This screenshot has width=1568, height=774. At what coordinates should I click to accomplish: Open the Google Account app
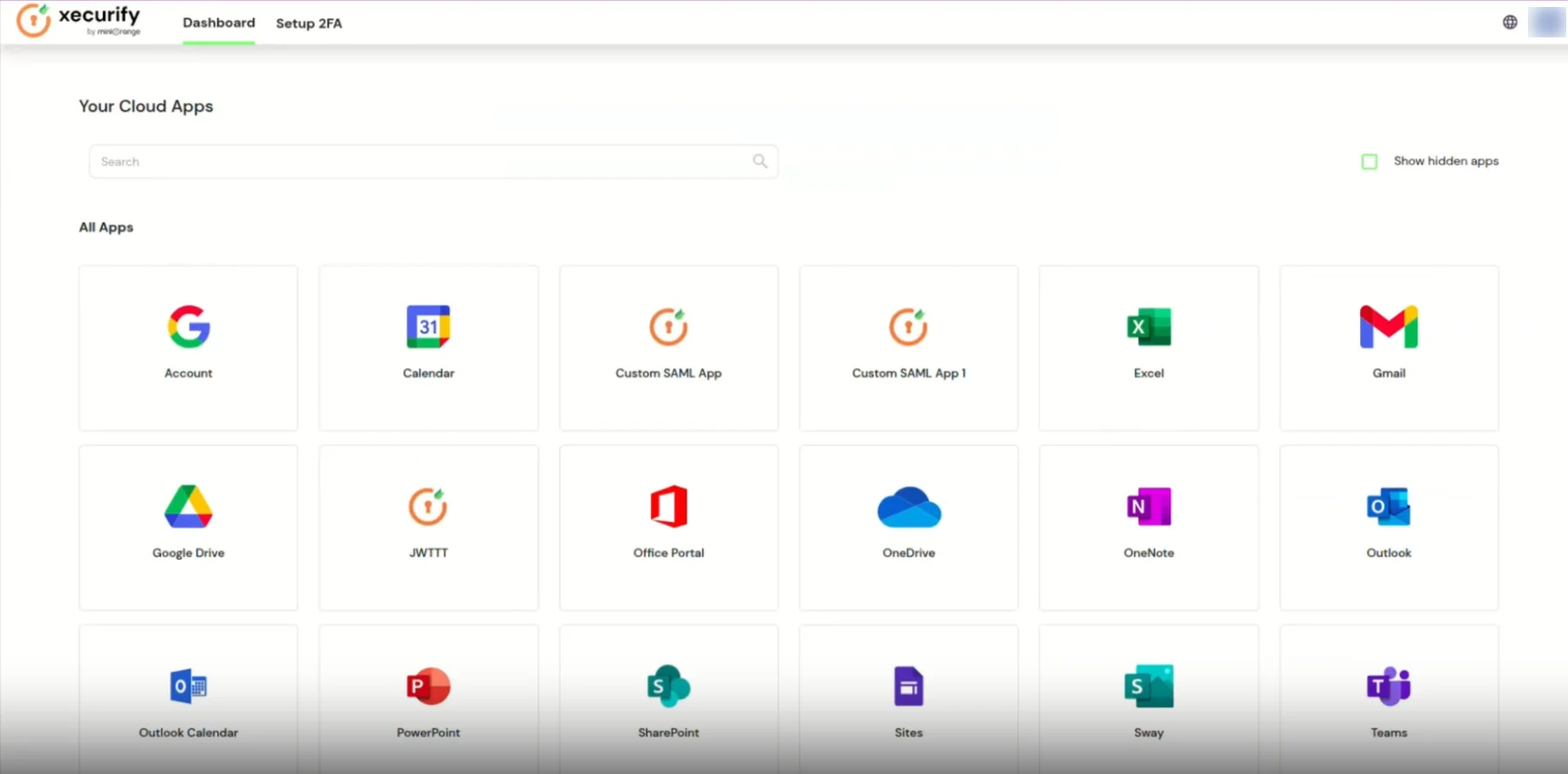[188, 348]
